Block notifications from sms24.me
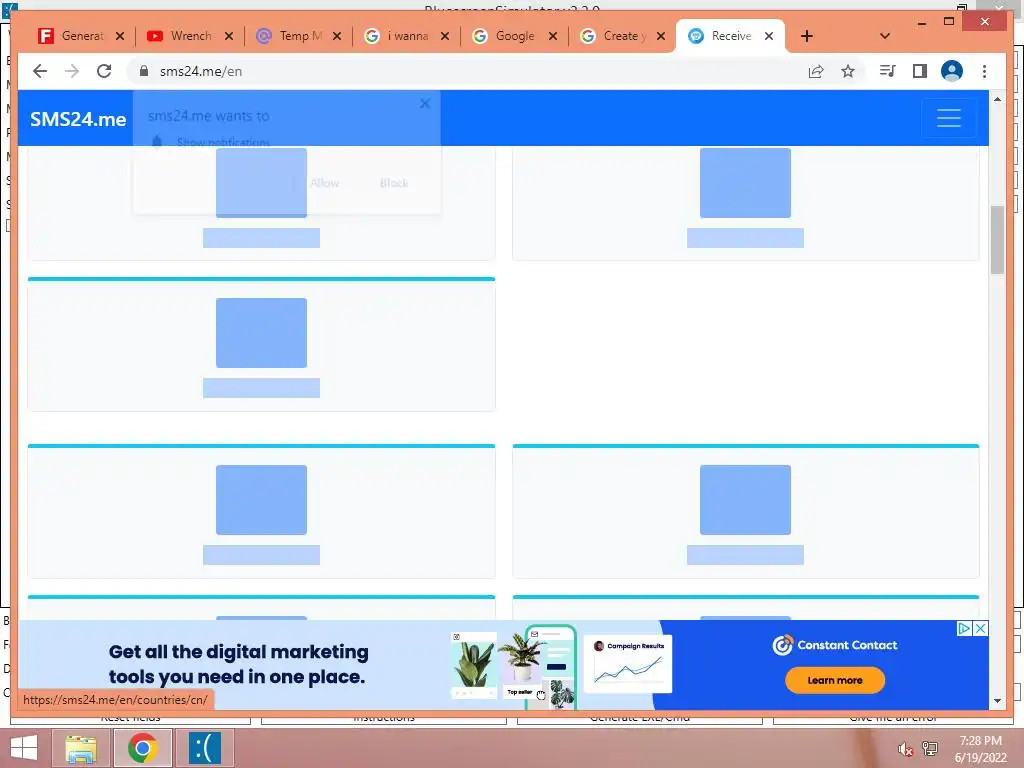1024x768 pixels. click(x=394, y=183)
